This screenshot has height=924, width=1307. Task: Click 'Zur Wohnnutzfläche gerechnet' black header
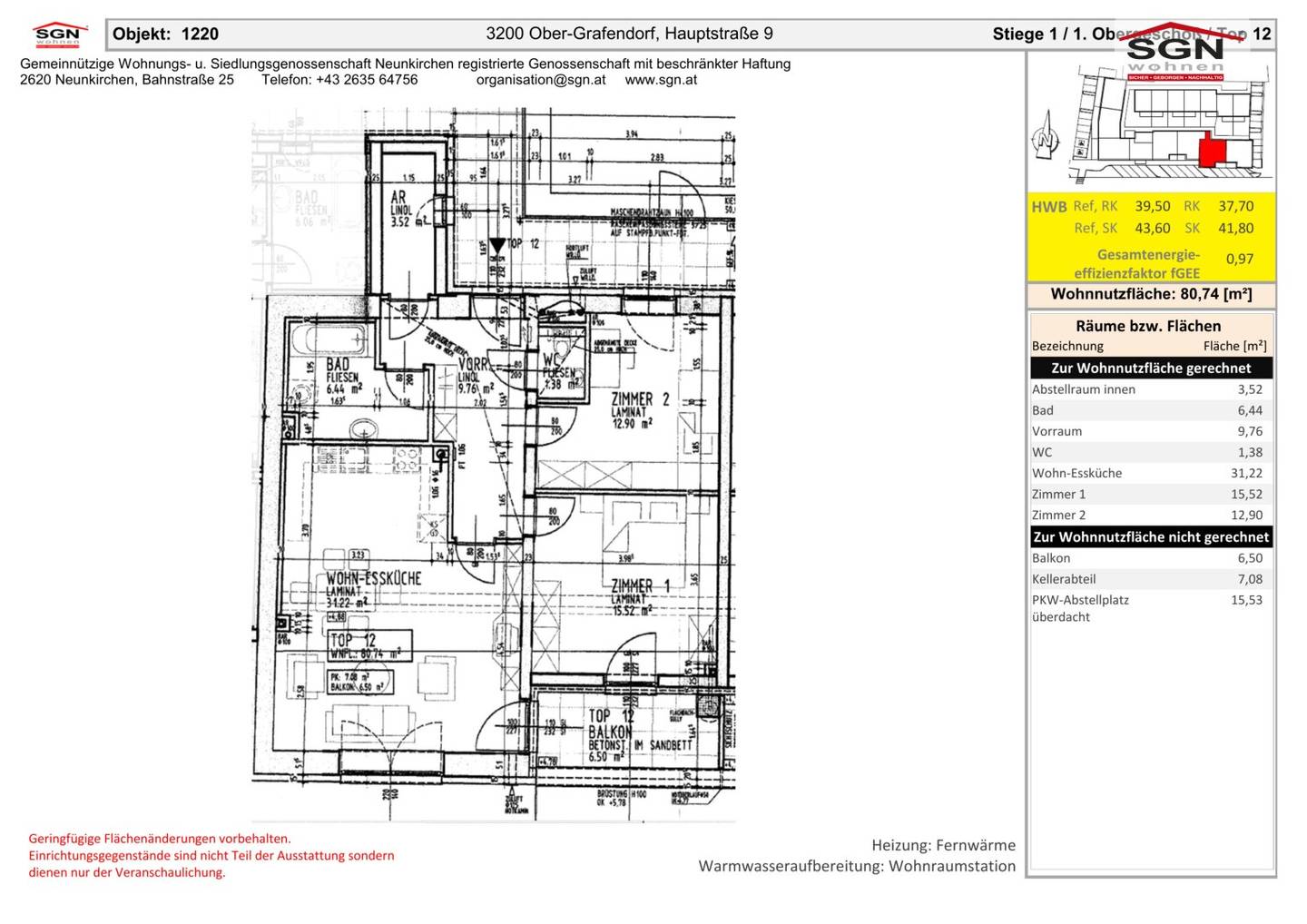[x=1151, y=368]
